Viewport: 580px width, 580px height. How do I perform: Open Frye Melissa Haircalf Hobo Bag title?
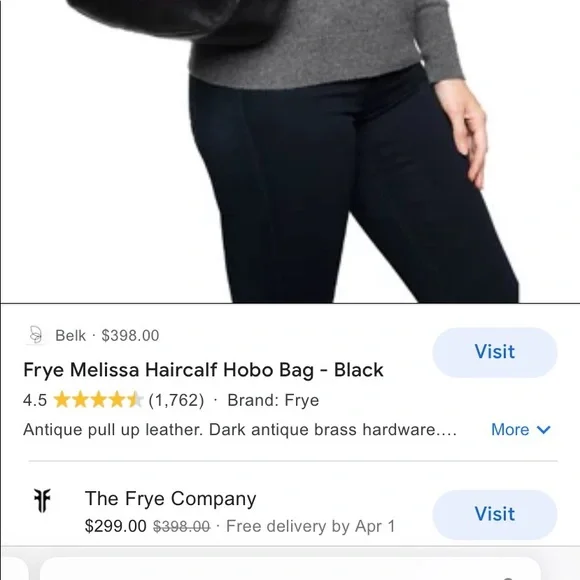point(203,370)
